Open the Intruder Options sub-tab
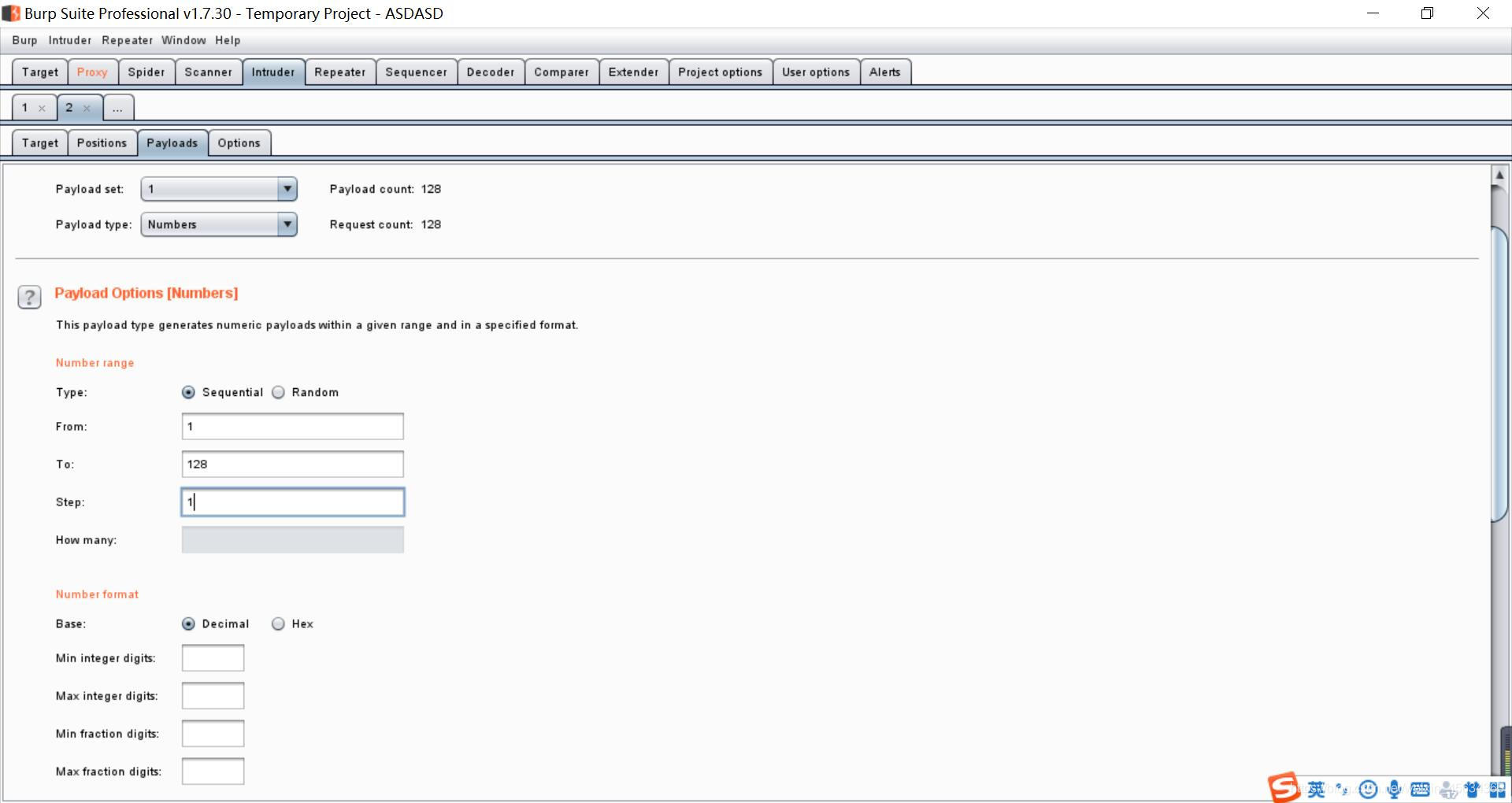 tap(239, 142)
